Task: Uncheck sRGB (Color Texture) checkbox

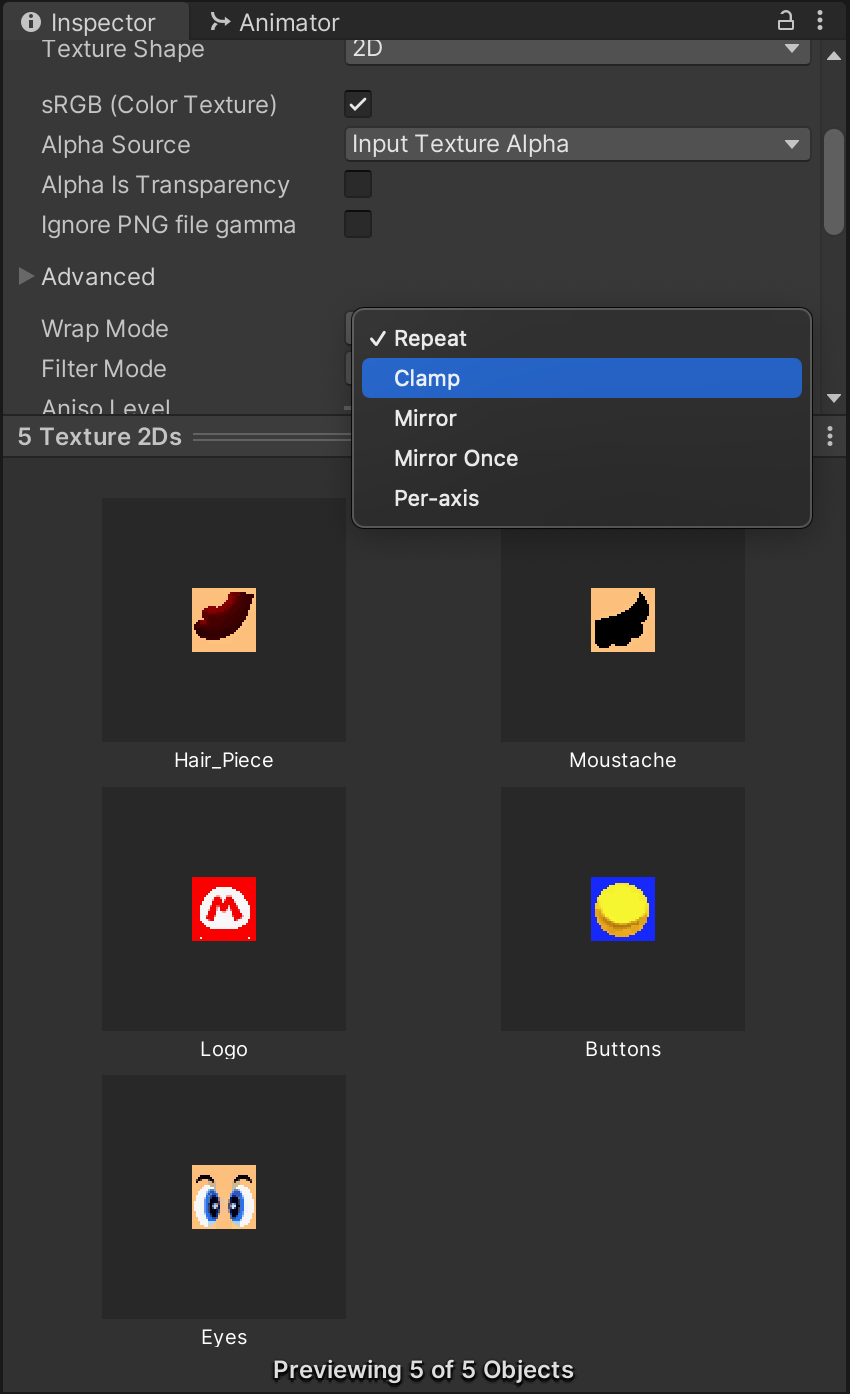Action: coord(358,104)
